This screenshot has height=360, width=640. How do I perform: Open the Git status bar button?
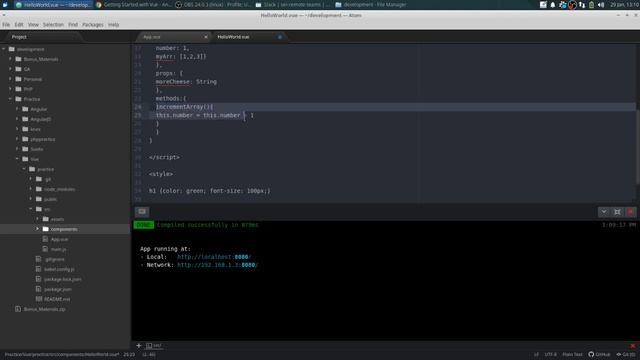coord(626,354)
